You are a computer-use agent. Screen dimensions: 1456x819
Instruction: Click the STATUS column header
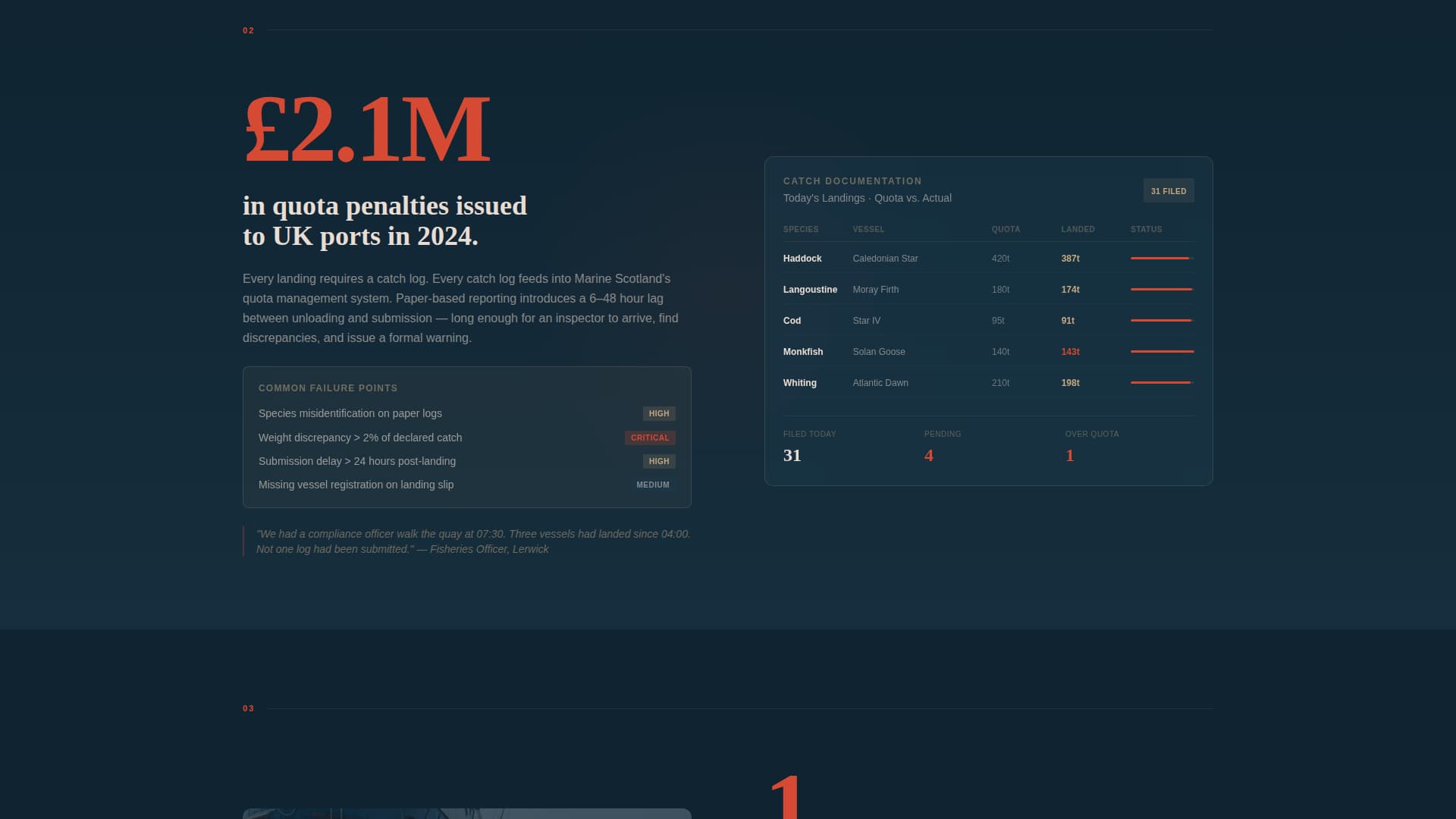click(1146, 229)
